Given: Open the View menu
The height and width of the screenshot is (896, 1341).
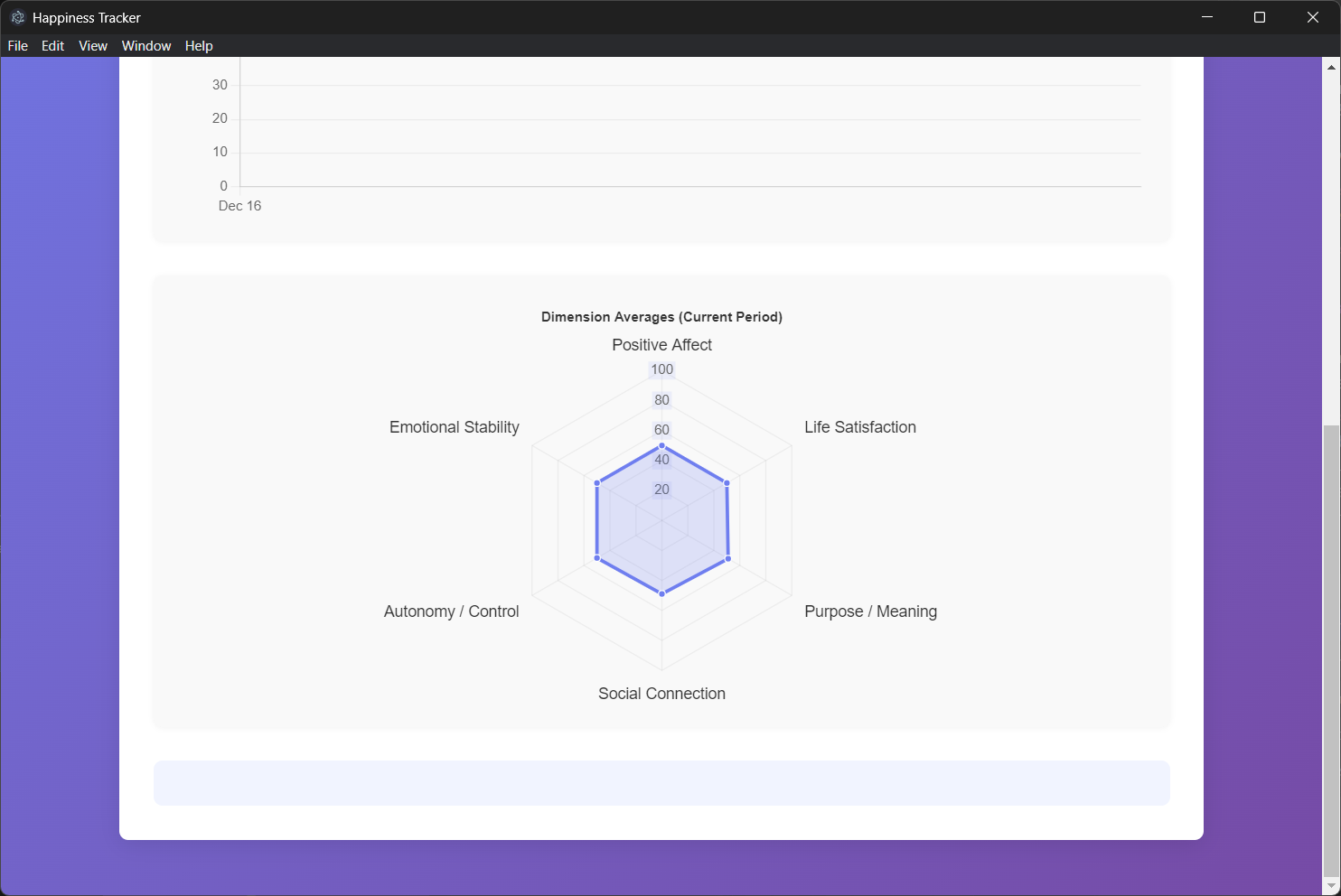Looking at the screenshot, I should coord(93,46).
